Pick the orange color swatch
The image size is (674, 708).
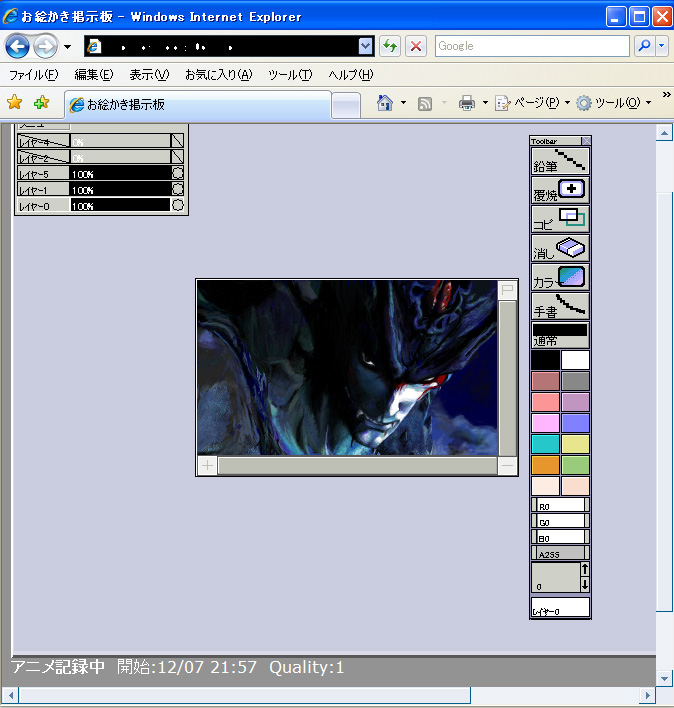coord(545,465)
